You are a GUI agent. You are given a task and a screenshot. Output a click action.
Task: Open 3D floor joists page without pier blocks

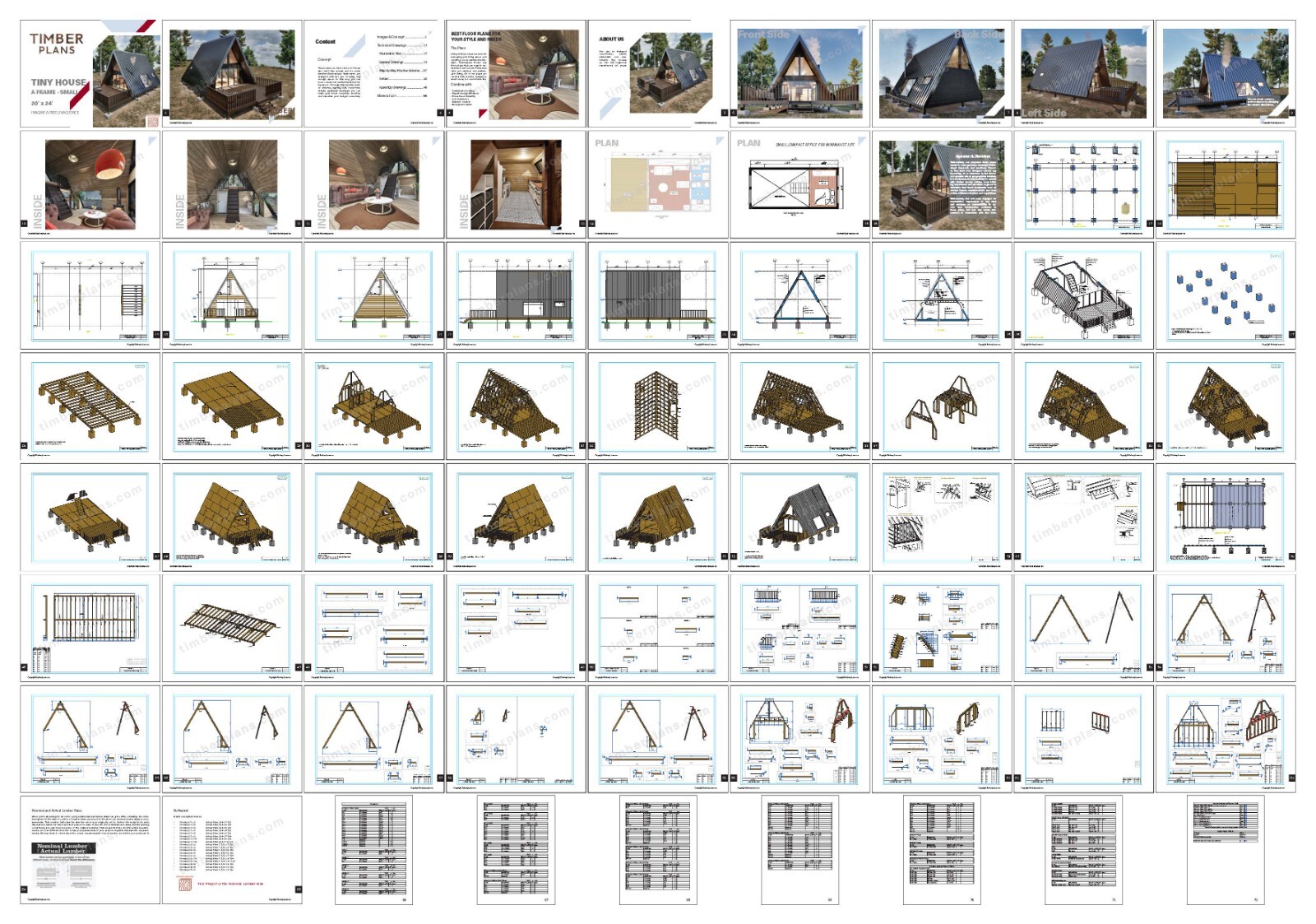232,629
